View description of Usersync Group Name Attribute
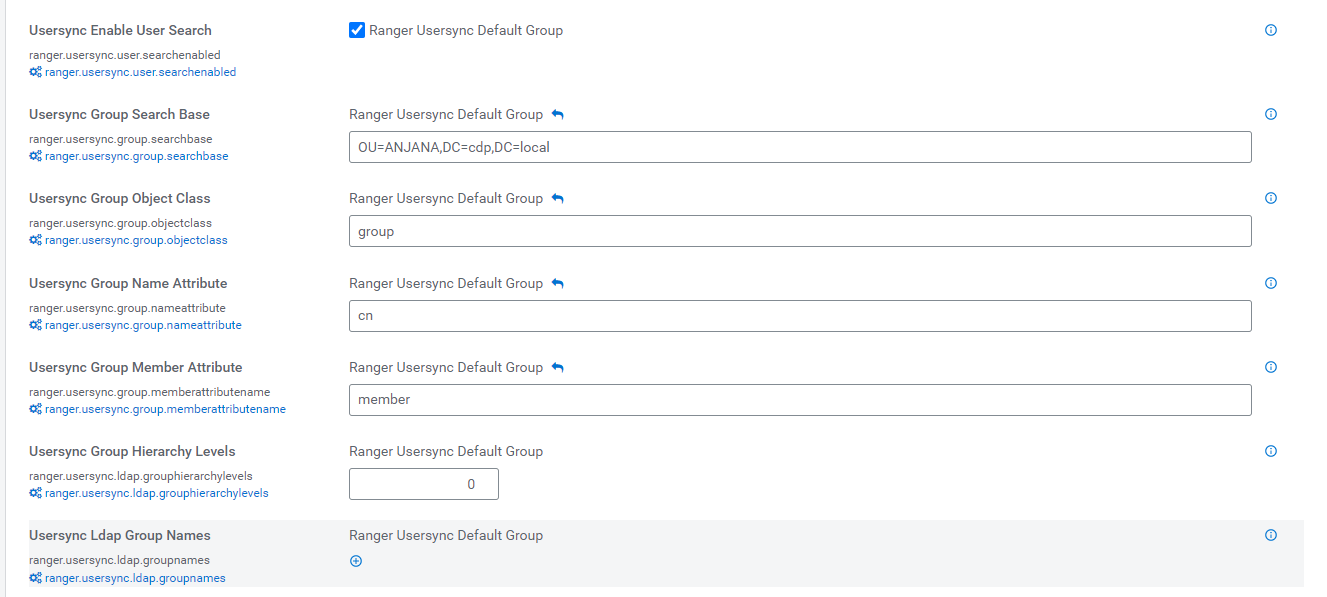 [1271, 283]
